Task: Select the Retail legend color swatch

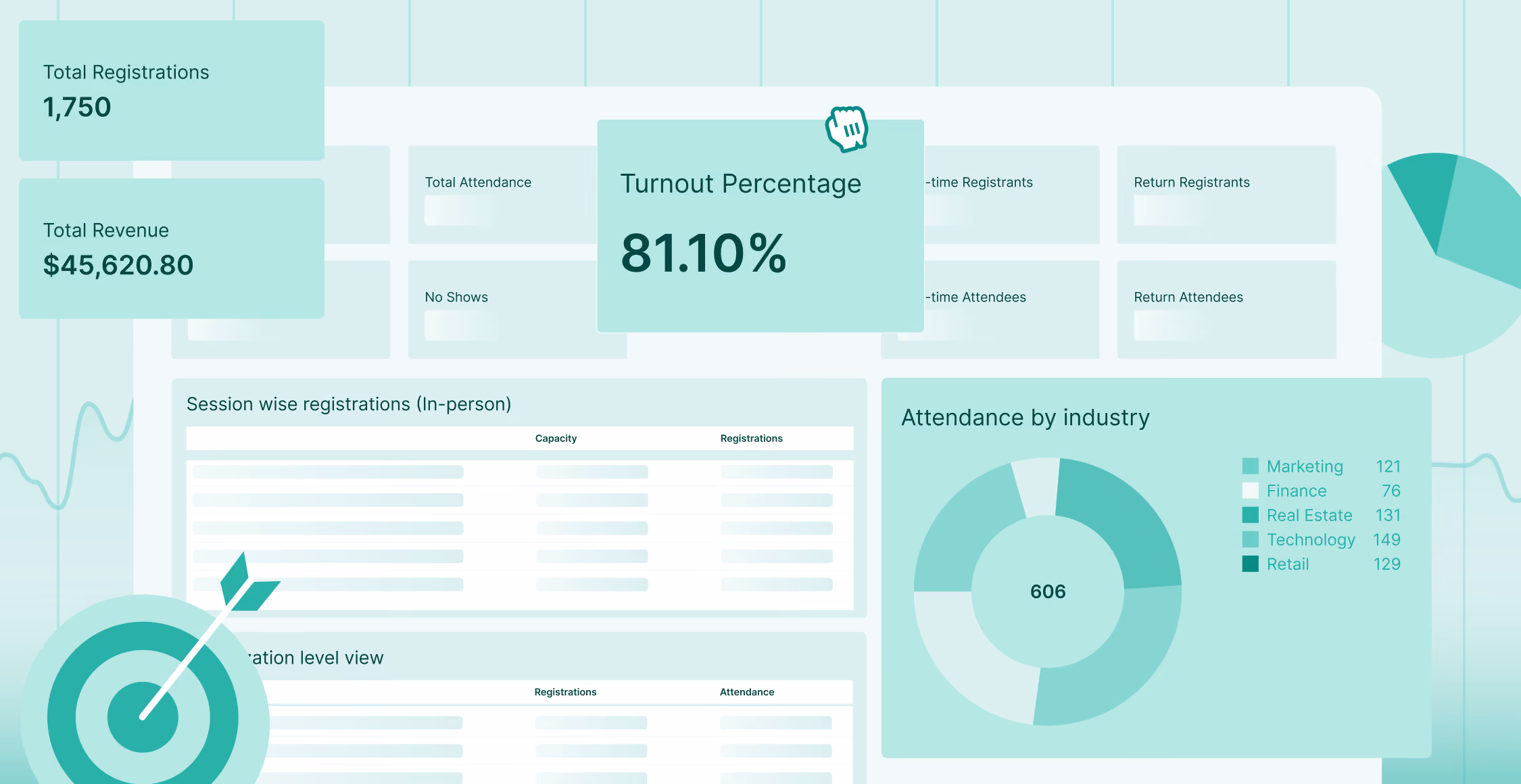Action: point(1250,564)
